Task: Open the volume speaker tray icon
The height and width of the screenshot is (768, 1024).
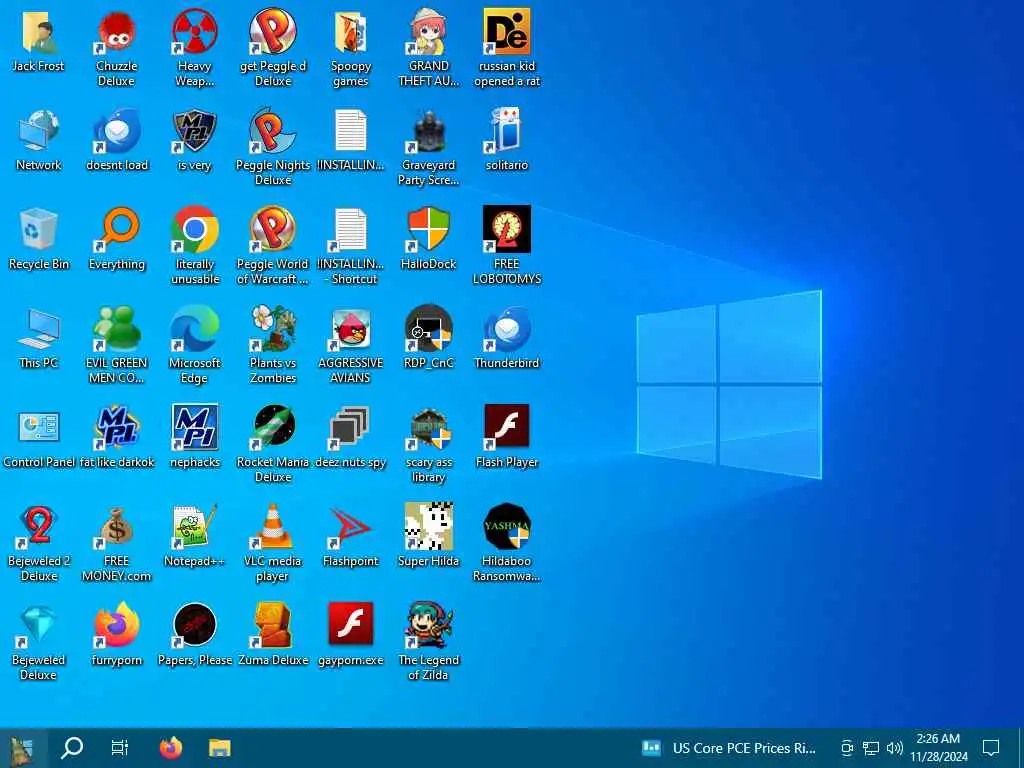Action: click(895, 748)
